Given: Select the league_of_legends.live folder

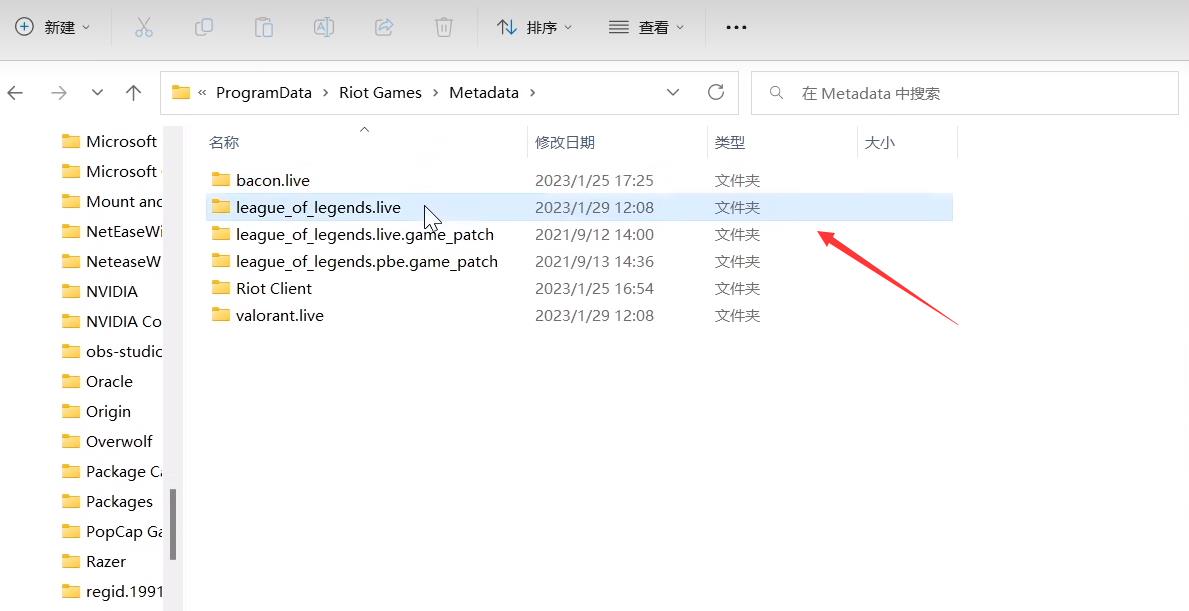Looking at the screenshot, I should [x=579, y=207].
